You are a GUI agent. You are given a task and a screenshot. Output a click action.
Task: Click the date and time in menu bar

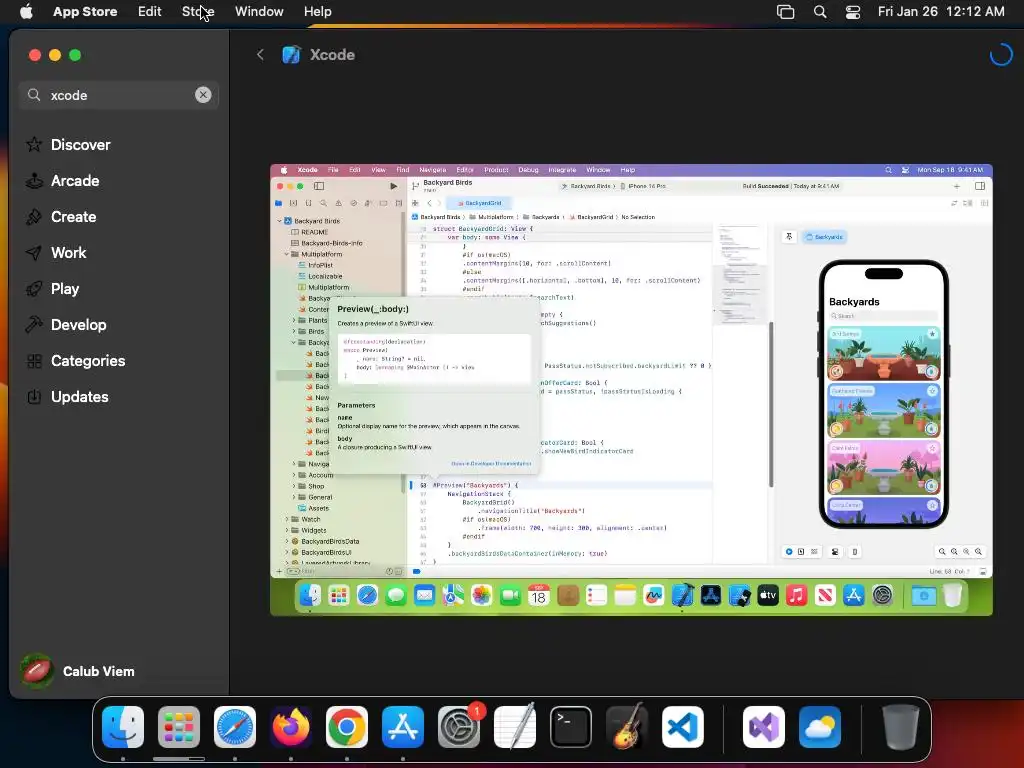point(941,11)
